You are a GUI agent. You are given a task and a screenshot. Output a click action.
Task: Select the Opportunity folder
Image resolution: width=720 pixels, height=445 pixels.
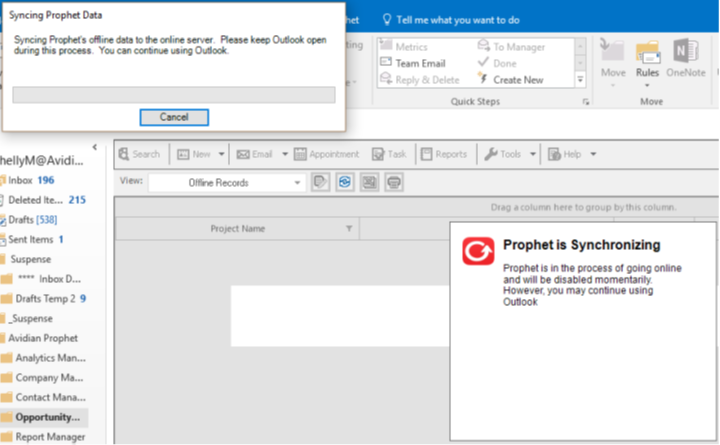(x=44, y=417)
